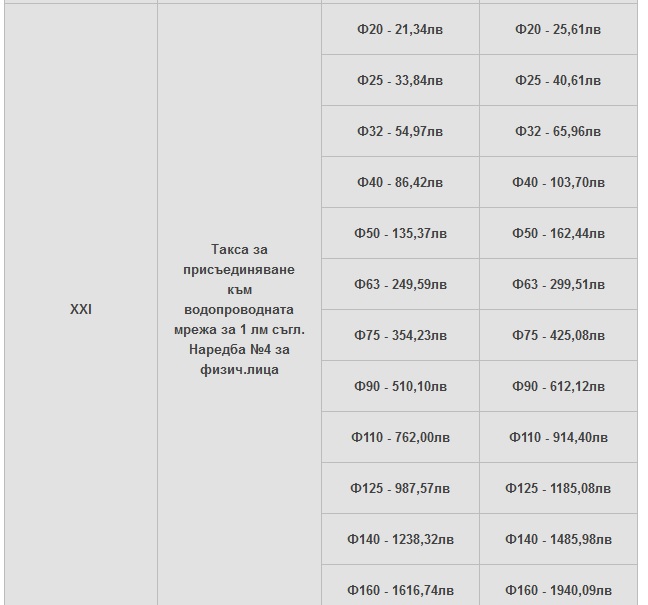Click the 'Такса за присъединяване' description cell

point(239,310)
